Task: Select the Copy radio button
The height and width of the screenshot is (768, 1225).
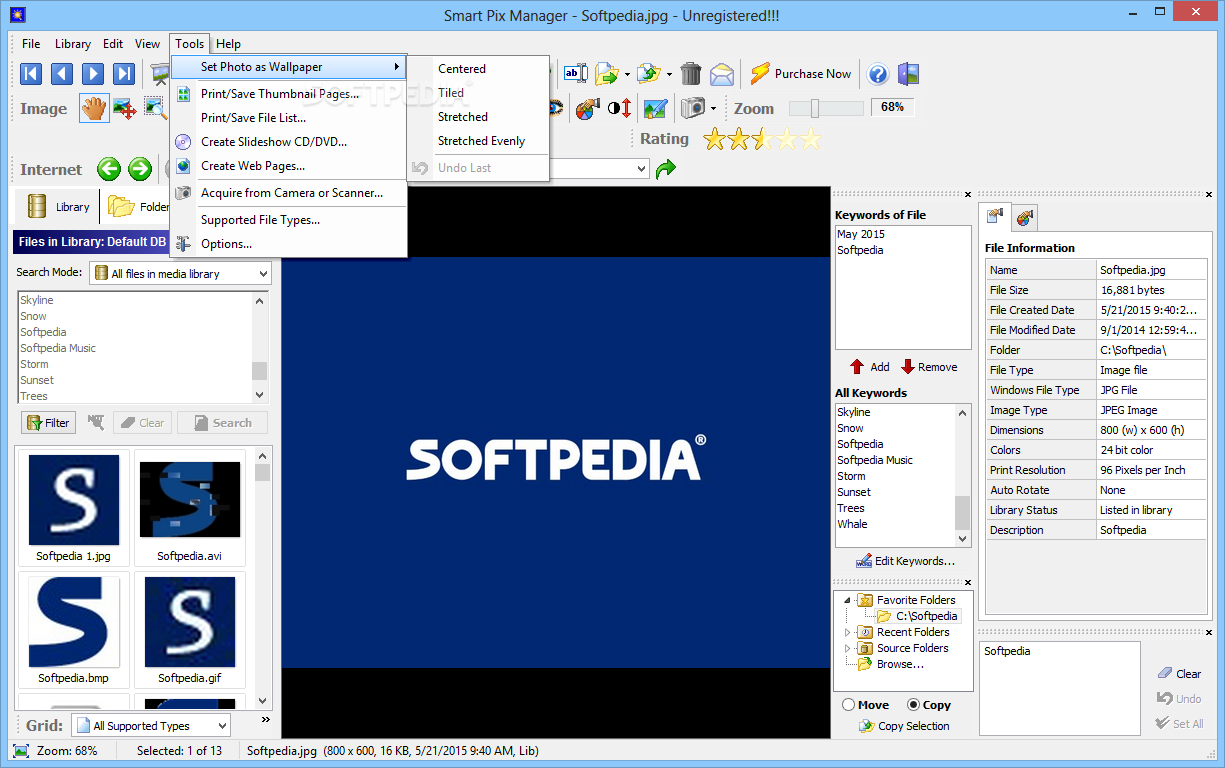Action: coord(914,705)
